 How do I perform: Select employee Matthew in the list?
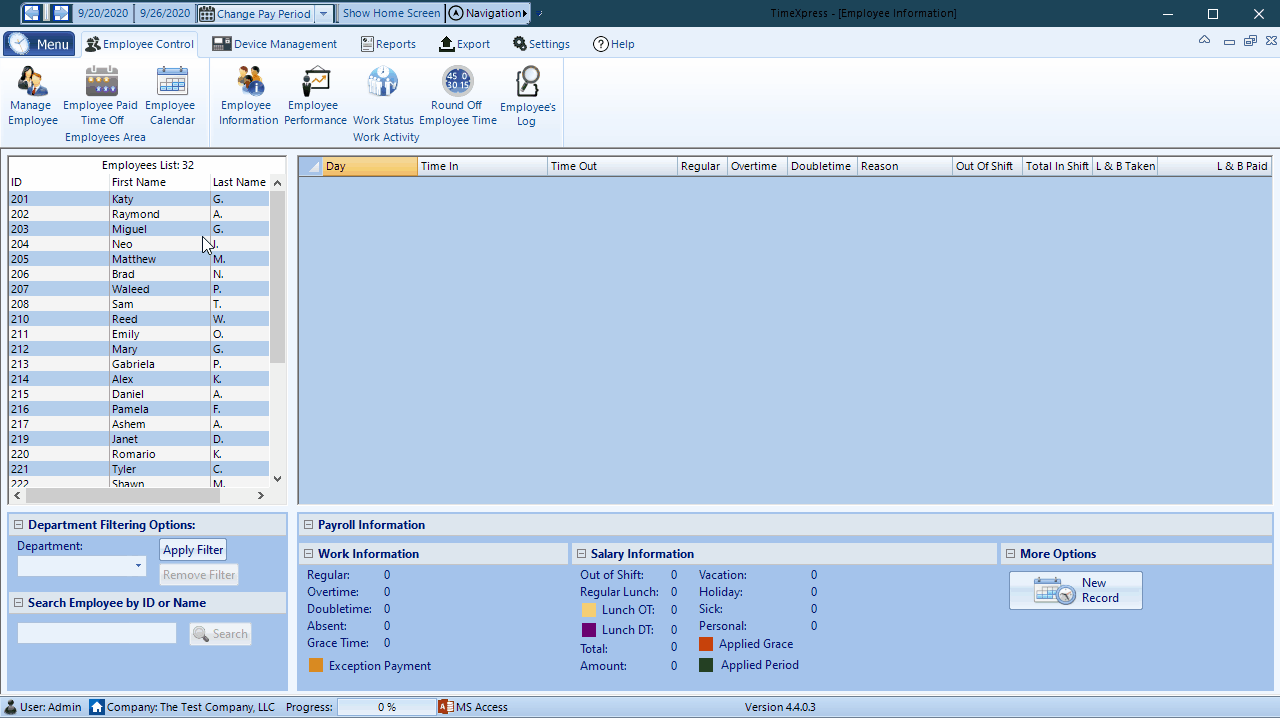(134, 259)
